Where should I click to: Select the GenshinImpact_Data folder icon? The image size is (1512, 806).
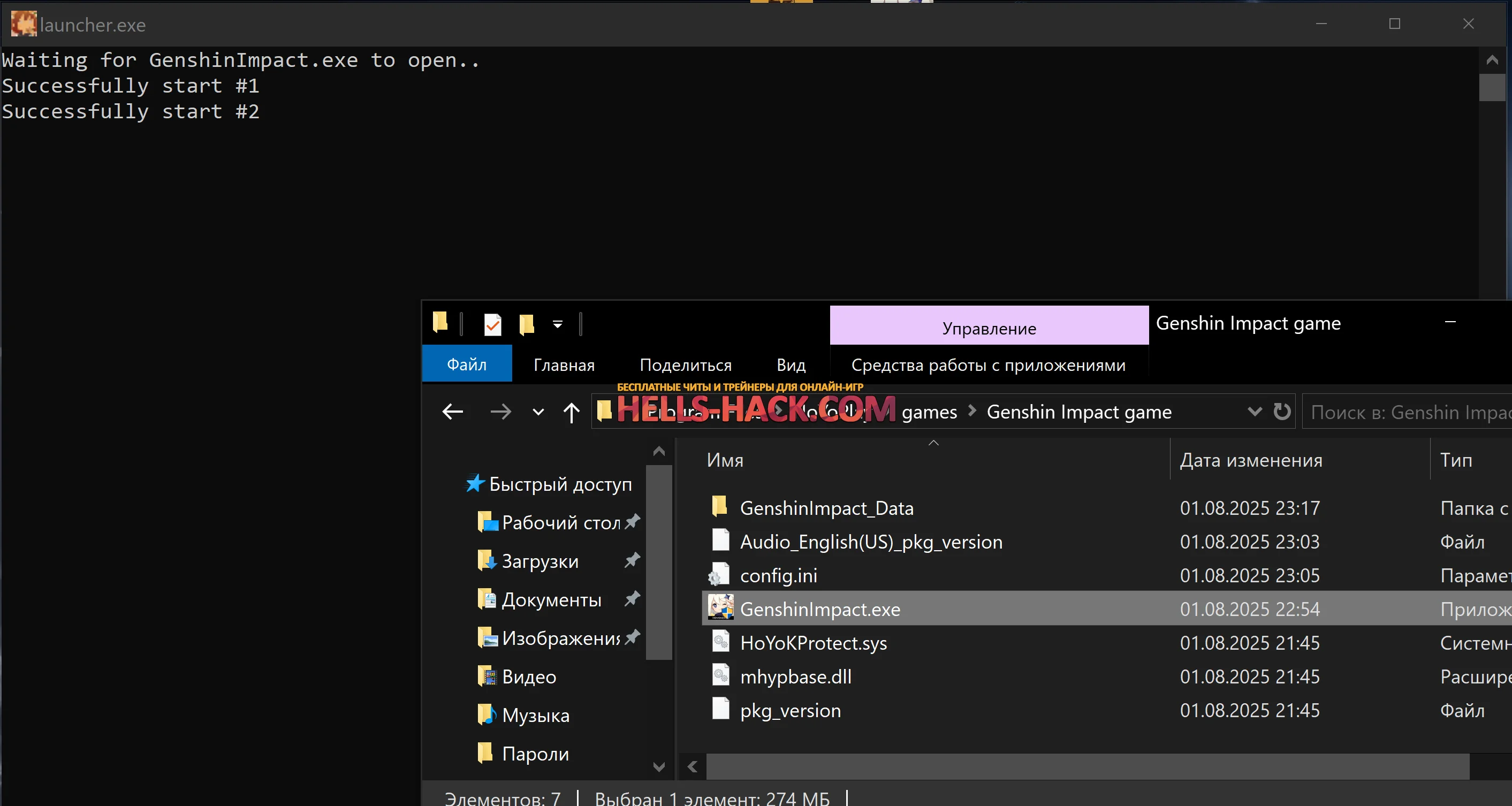point(720,506)
